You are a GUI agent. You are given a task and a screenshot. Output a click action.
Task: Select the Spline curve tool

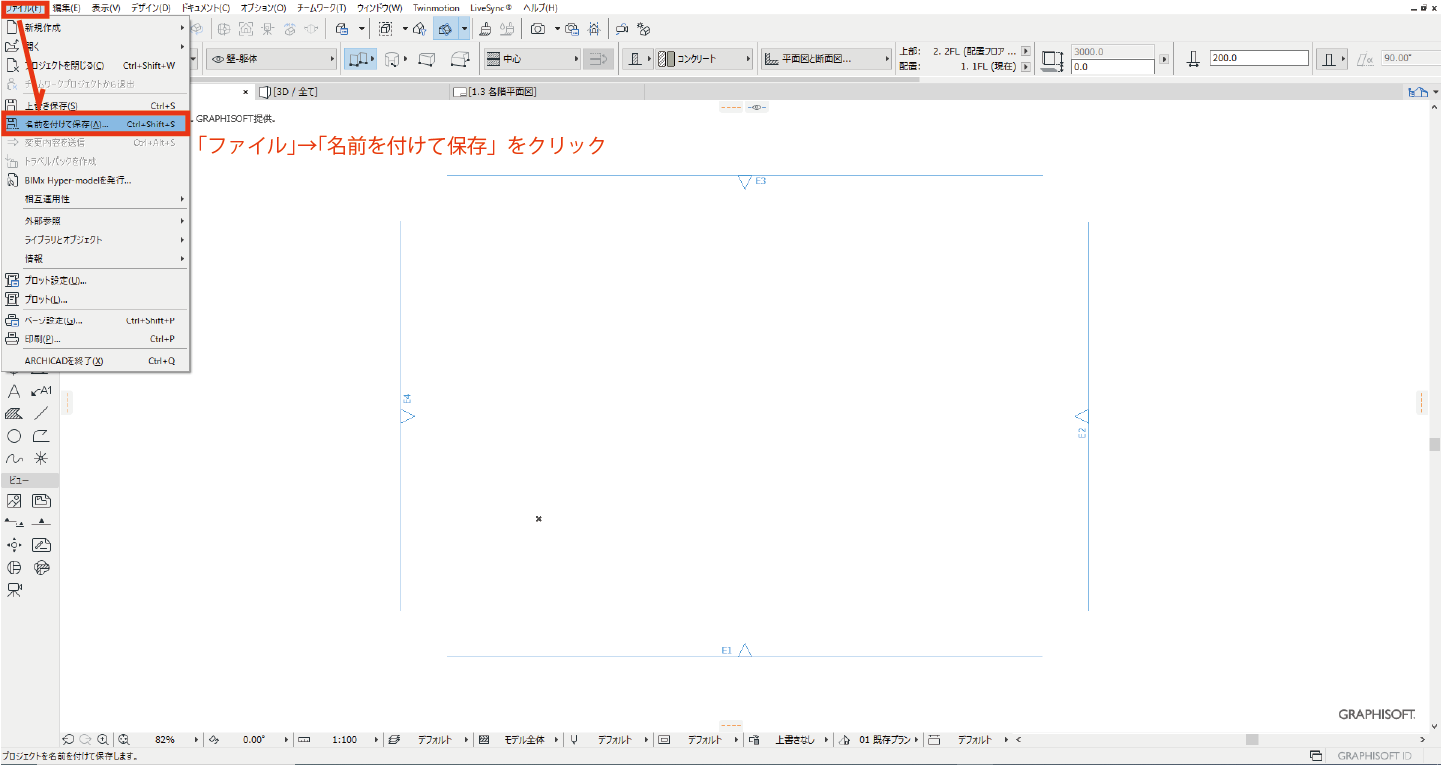pyautogui.click(x=14, y=458)
